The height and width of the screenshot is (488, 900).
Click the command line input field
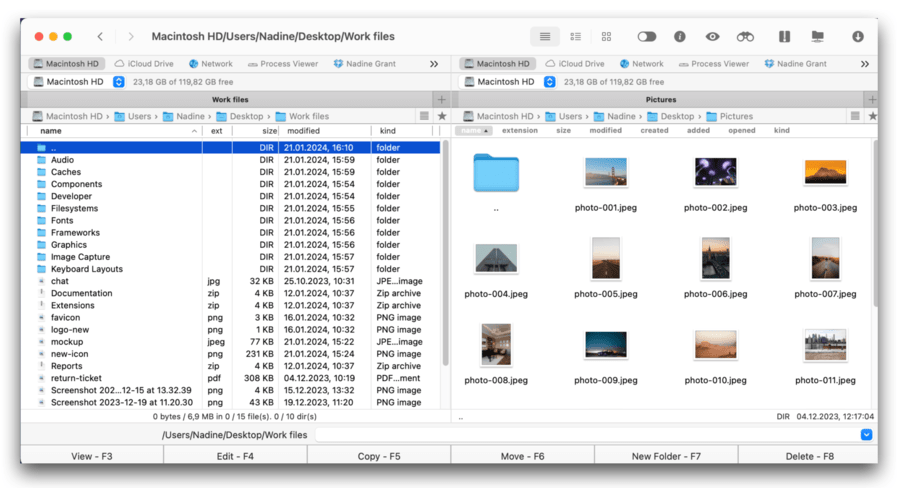click(x=587, y=435)
